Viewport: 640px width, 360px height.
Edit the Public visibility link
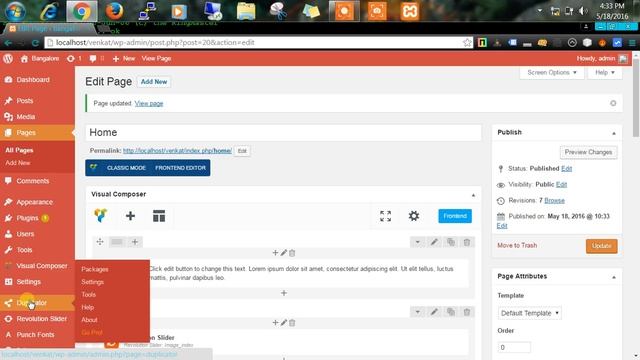point(562,184)
